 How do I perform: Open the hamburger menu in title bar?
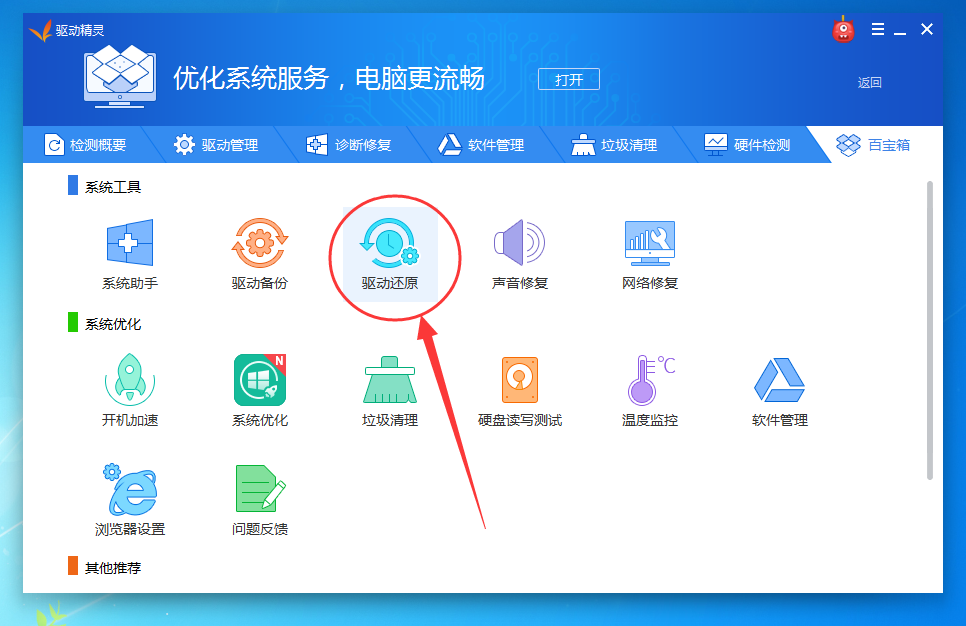879,29
